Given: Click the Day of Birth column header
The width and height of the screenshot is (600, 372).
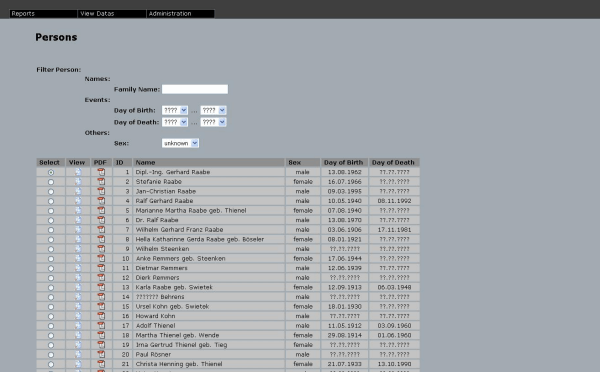Looking at the screenshot, I should click(x=344, y=162).
